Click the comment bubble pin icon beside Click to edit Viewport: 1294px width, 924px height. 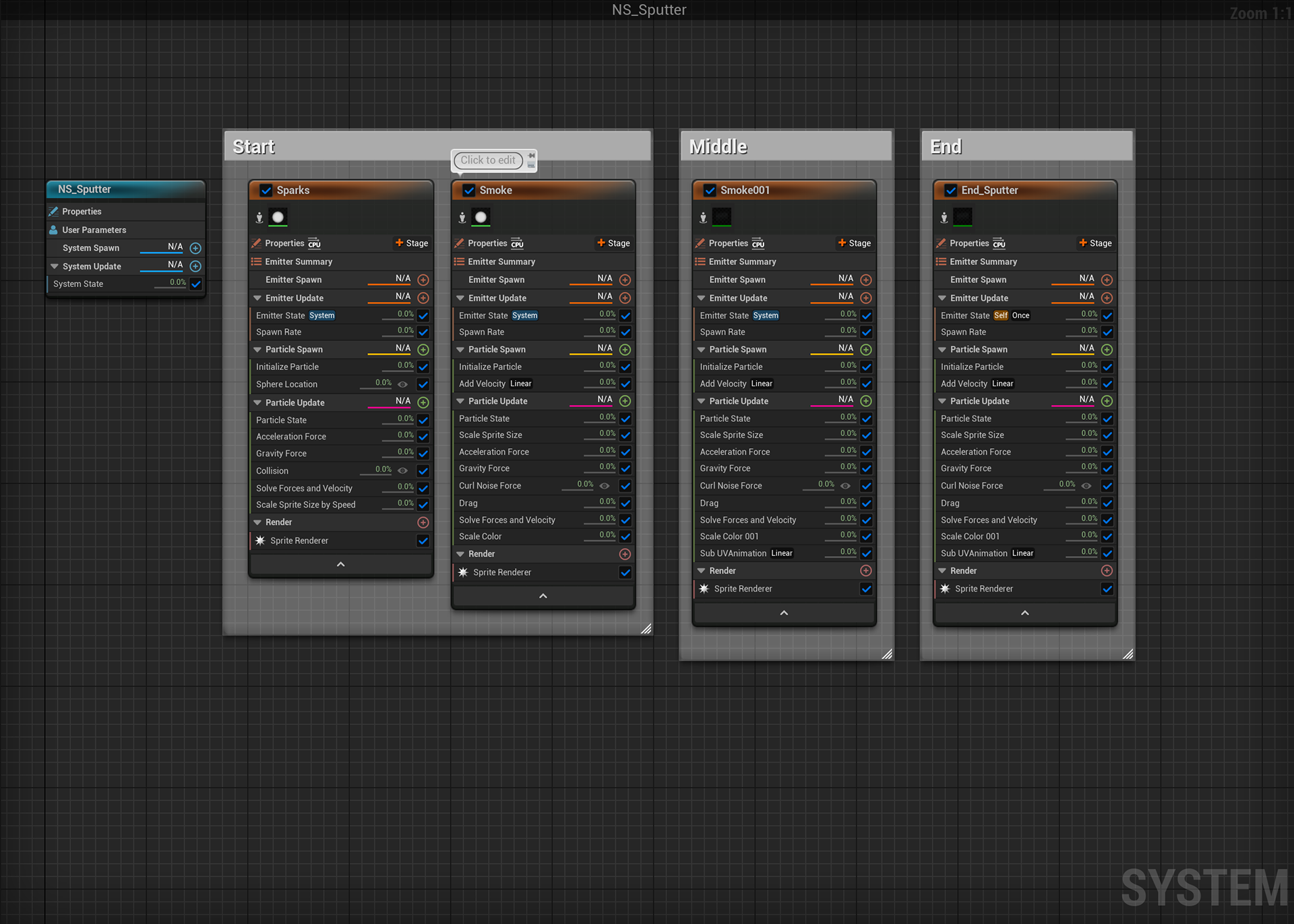click(x=531, y=156)
